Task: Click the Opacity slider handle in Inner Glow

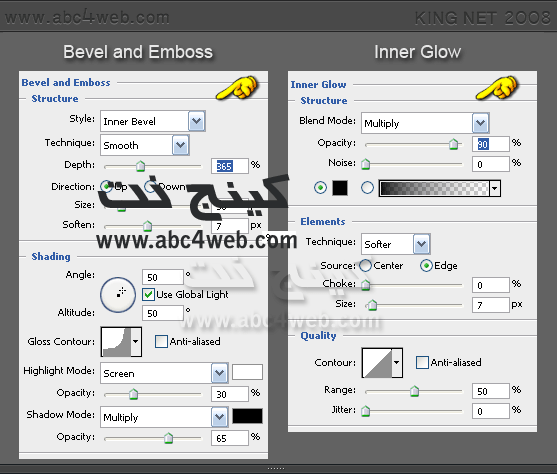Action: tap(454, 144)
